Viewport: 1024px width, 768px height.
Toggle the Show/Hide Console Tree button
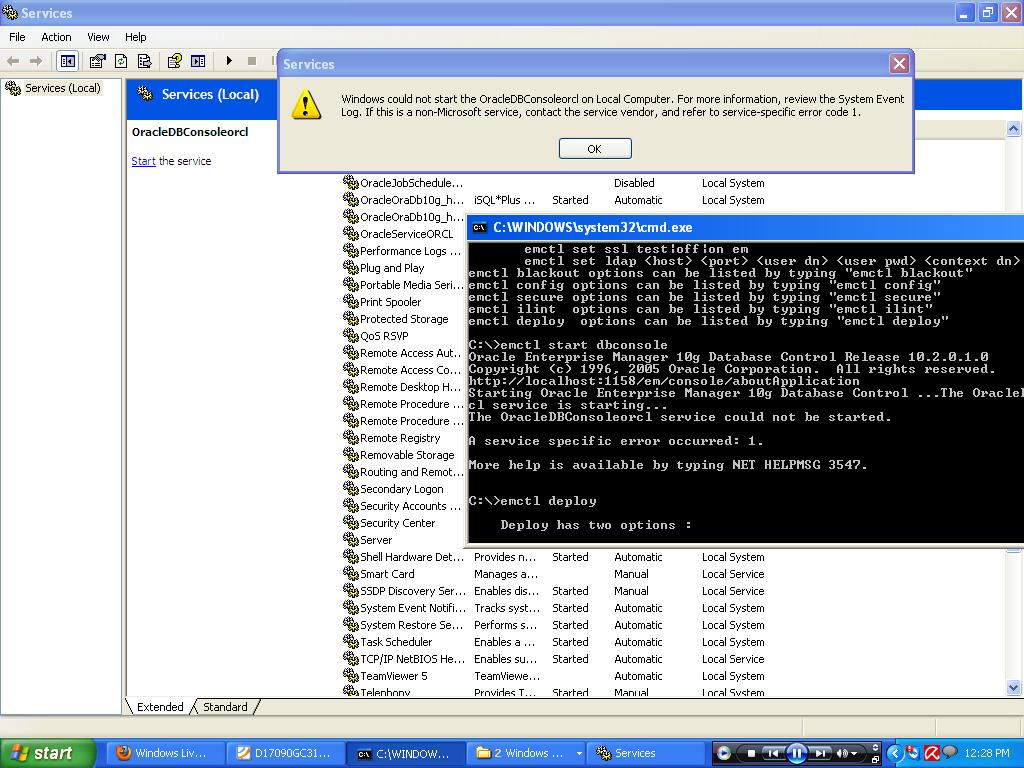pyautogui.click(x=67, y=61)
